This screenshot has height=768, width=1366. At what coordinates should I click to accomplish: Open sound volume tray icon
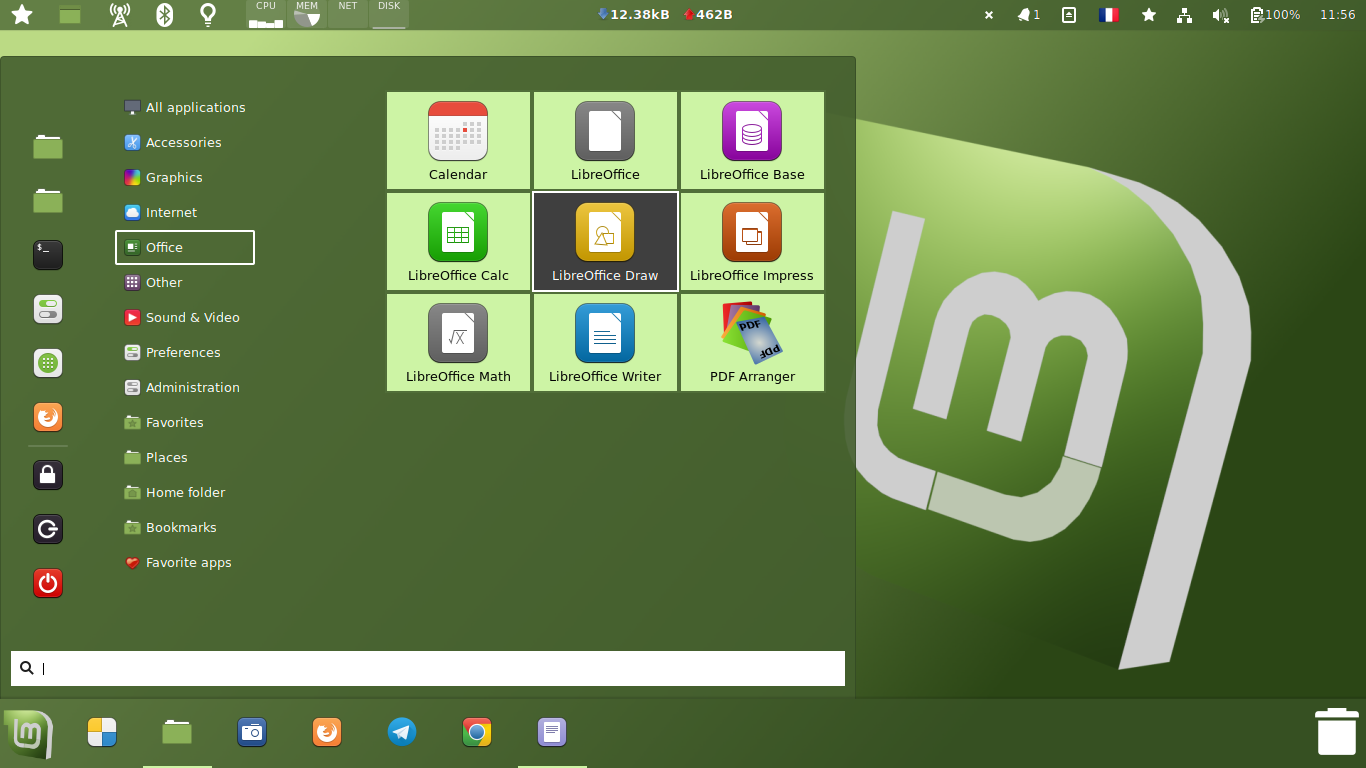pyautogui.click(x=1221, y=14)
